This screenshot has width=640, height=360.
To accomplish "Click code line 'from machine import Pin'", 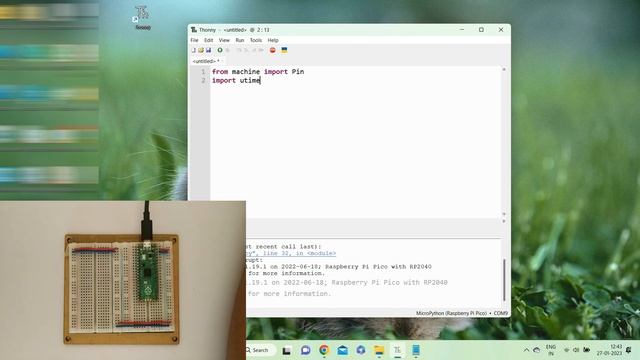I will click(258, 72).
